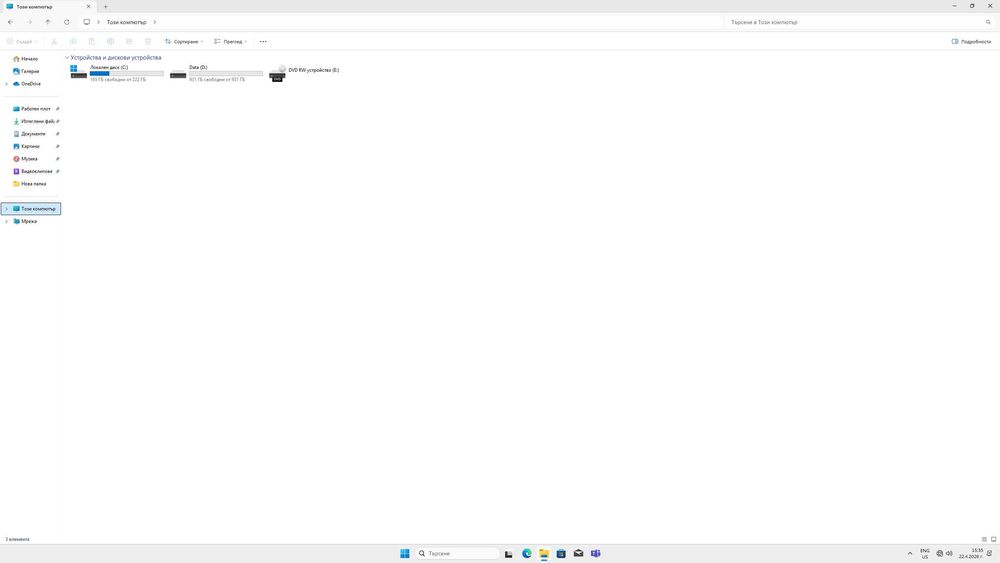Show hidden system tray icons
Screen dimensions: 1000x563
(x=909, y=553)
